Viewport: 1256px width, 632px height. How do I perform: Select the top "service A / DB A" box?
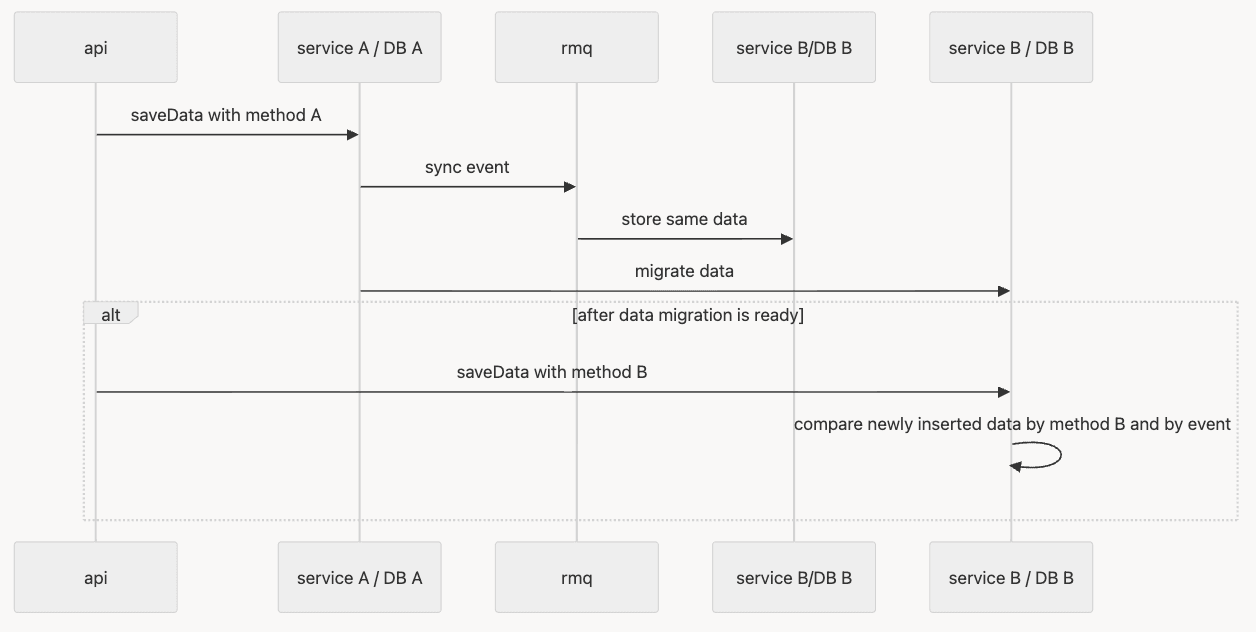[360, 47]
